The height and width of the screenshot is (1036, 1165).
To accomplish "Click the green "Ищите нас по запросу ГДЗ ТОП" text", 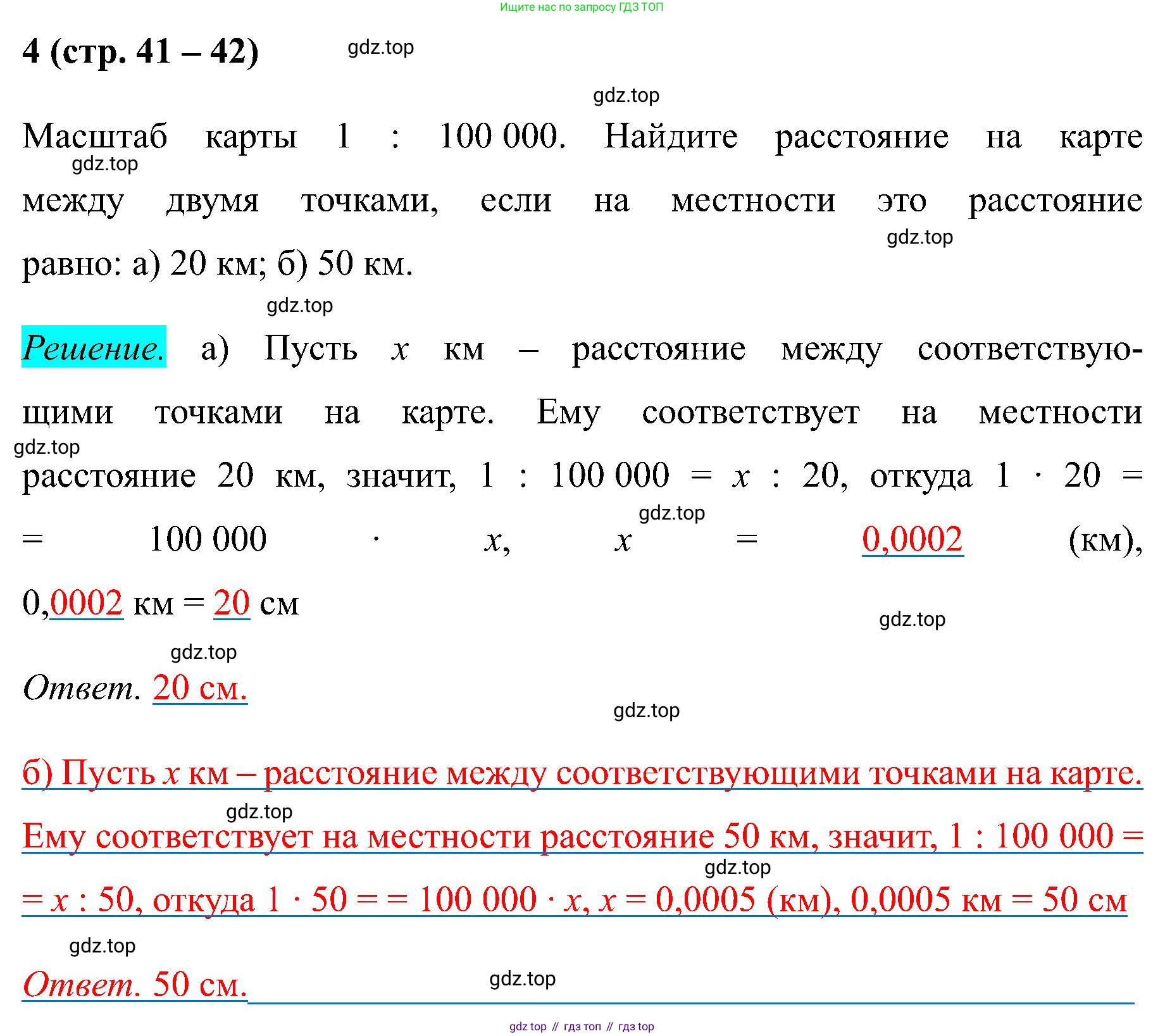I will (582, 7).
